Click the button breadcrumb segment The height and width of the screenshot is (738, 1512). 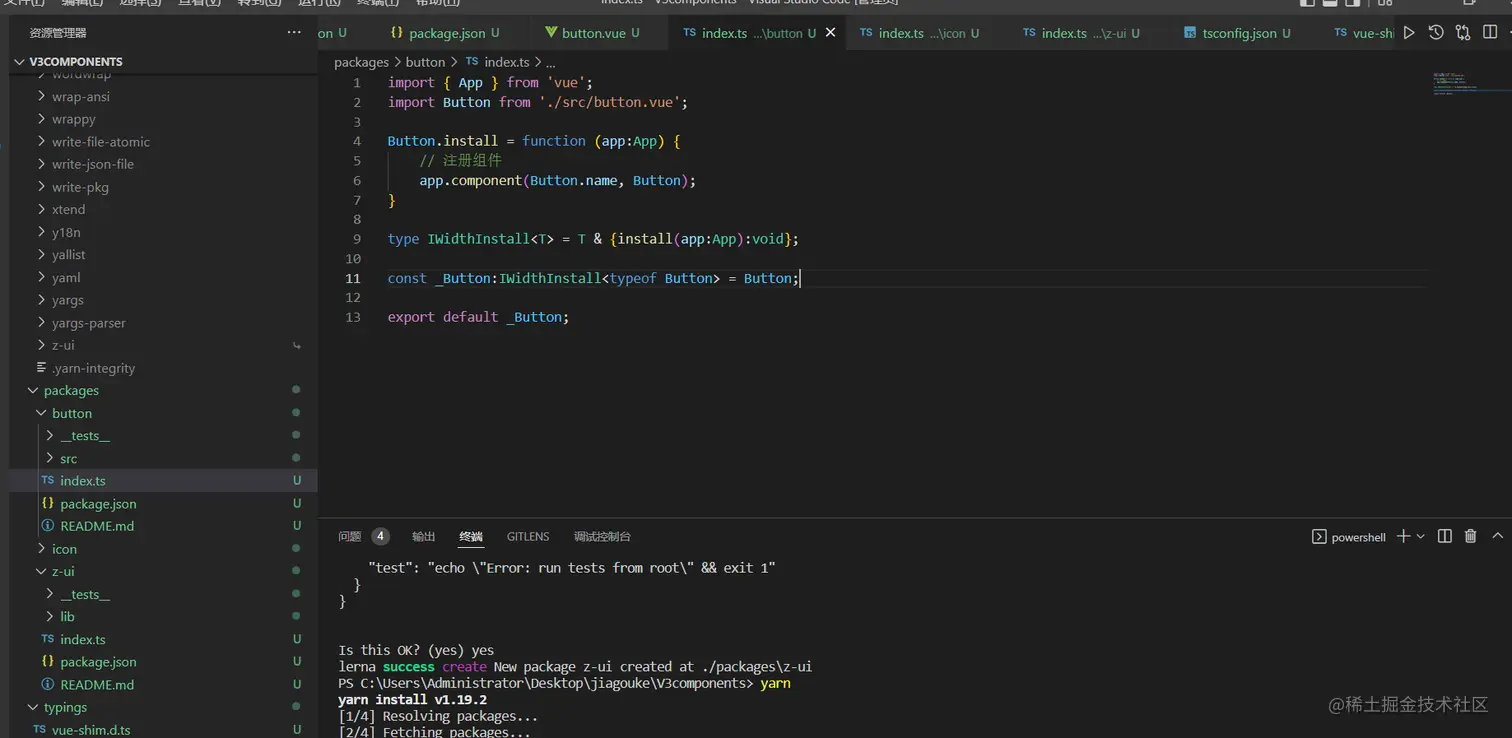pyautogui.click(x=425, y=62)
